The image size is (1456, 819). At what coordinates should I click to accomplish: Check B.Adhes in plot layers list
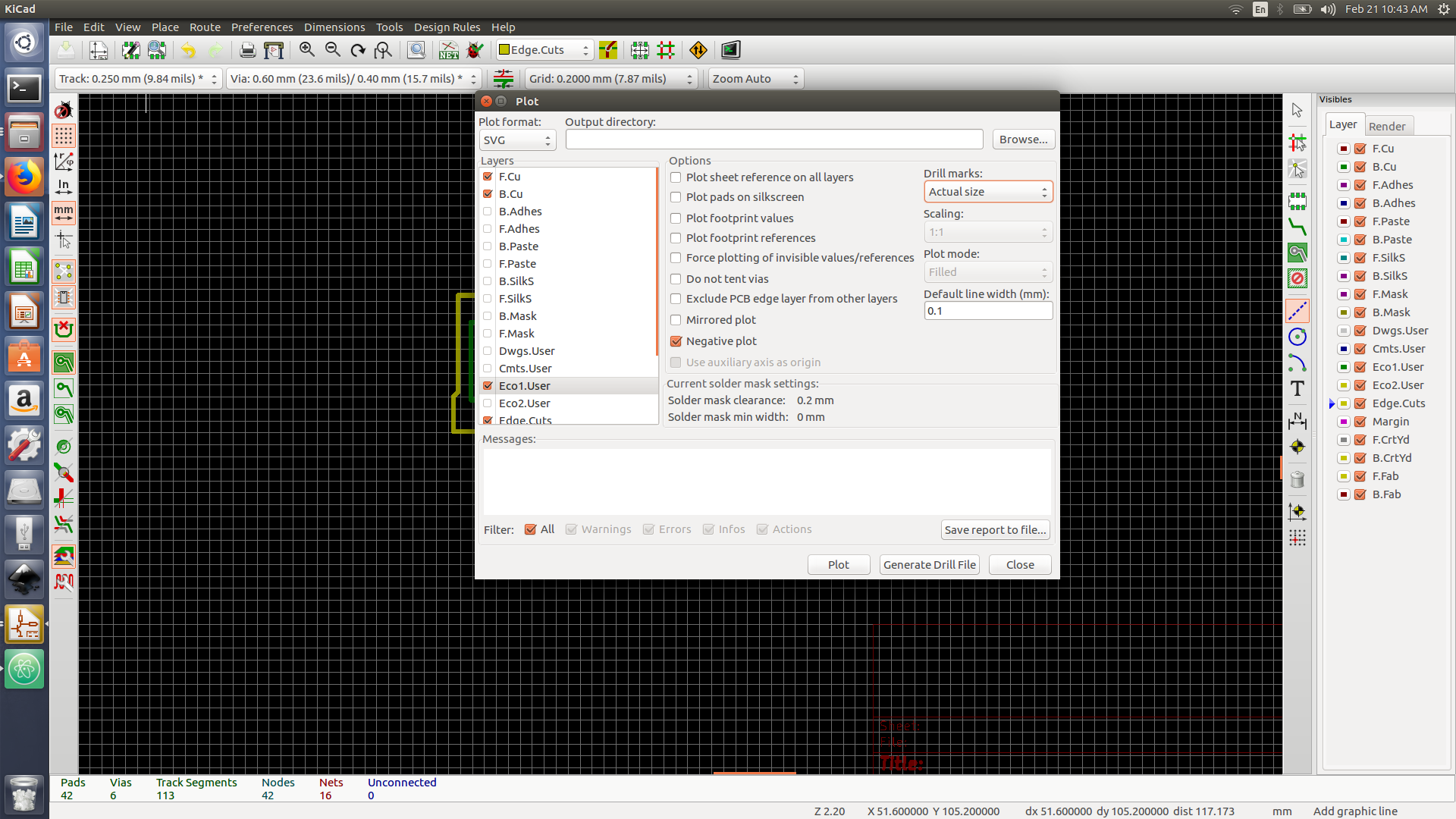pyautogui.click(x=488, y=212)
